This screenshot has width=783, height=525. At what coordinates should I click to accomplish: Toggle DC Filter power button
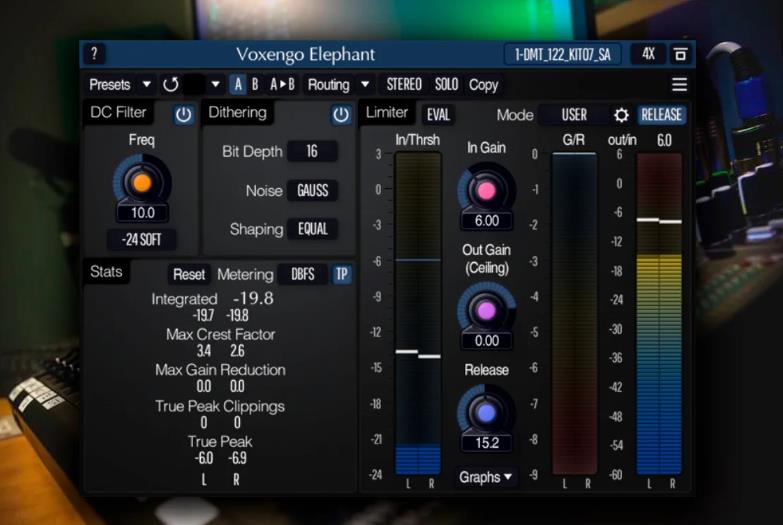coord(183,115)
